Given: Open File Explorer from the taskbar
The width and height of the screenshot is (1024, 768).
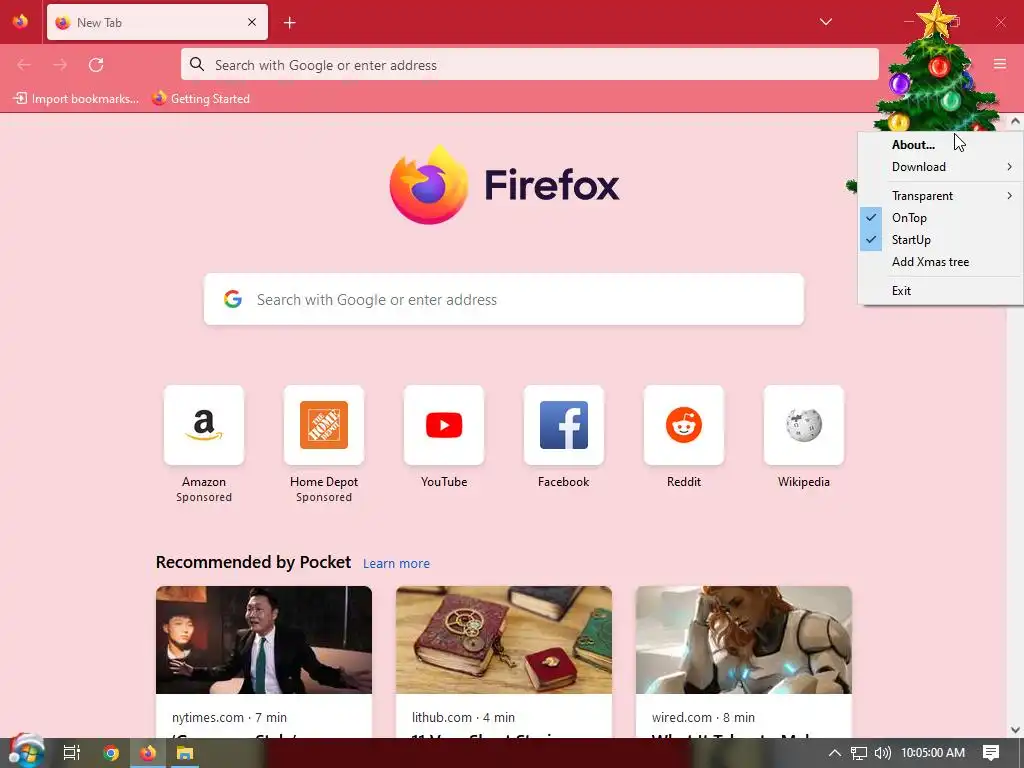Looking at the screenshot, I should click(185, 753).
